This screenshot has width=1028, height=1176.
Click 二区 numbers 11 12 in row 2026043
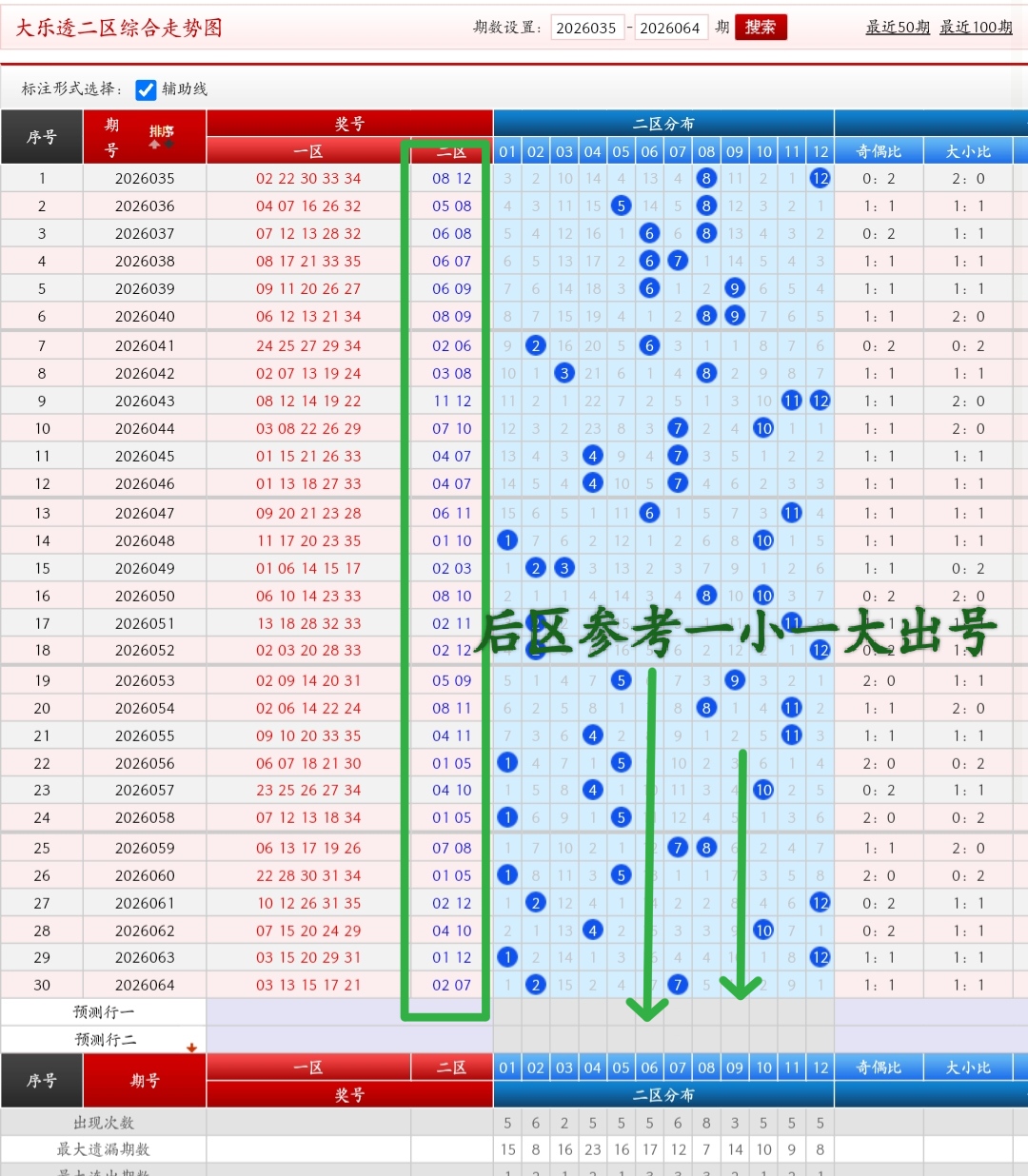452,401
